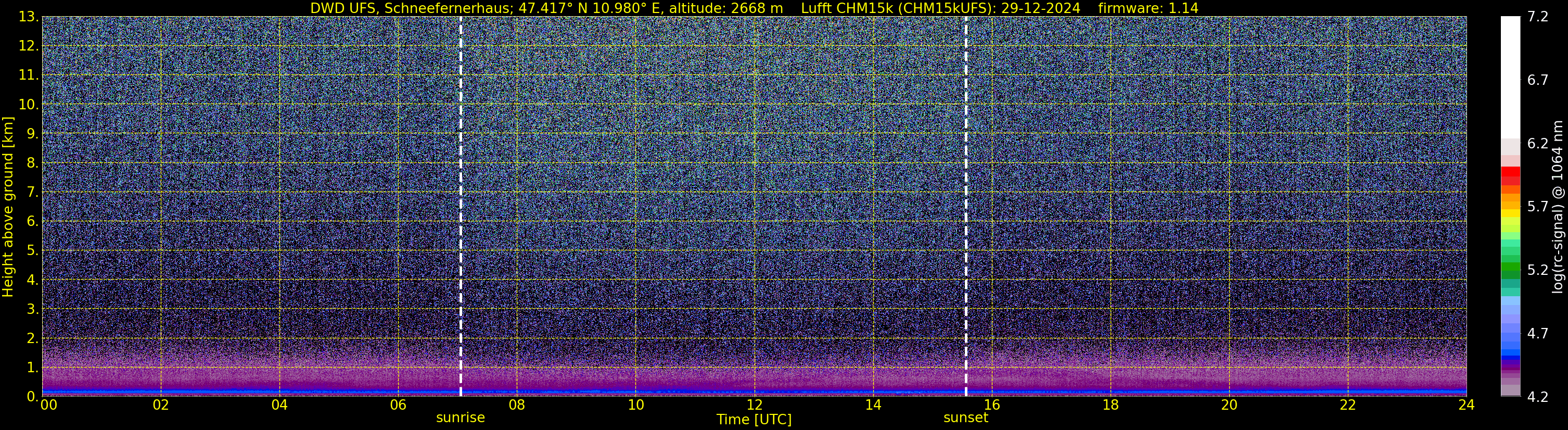Click colorbar value 5.2
The width and height of the screenshot is (1568, 430).
coord(1538,270)
